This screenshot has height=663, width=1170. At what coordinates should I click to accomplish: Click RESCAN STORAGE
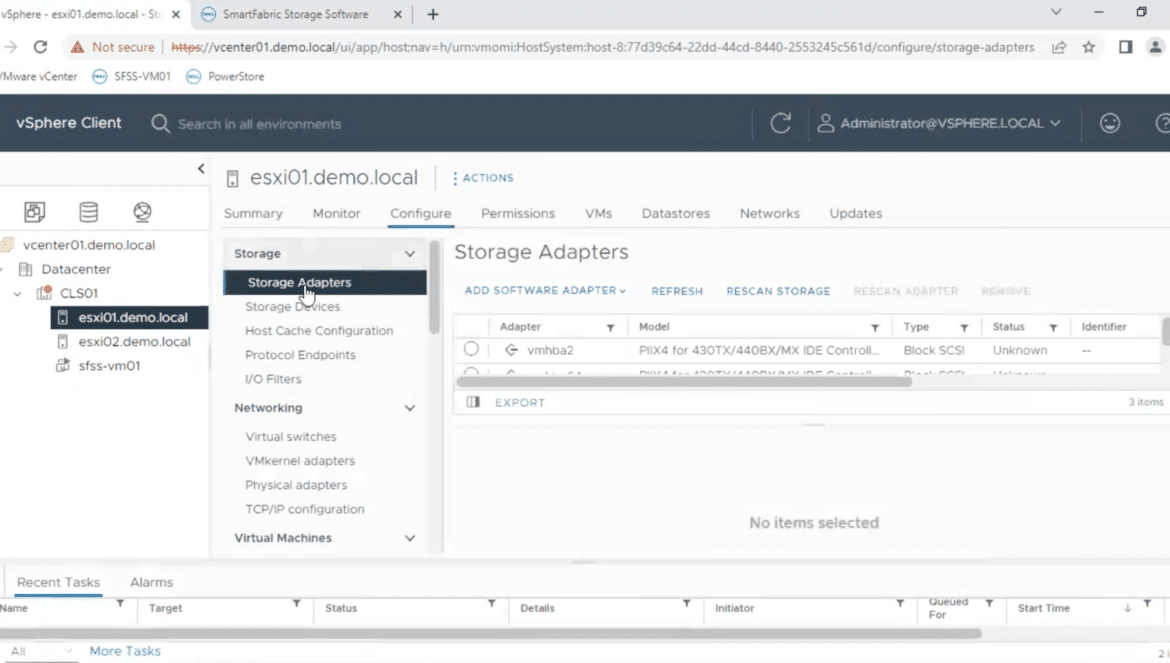(778, 291)
